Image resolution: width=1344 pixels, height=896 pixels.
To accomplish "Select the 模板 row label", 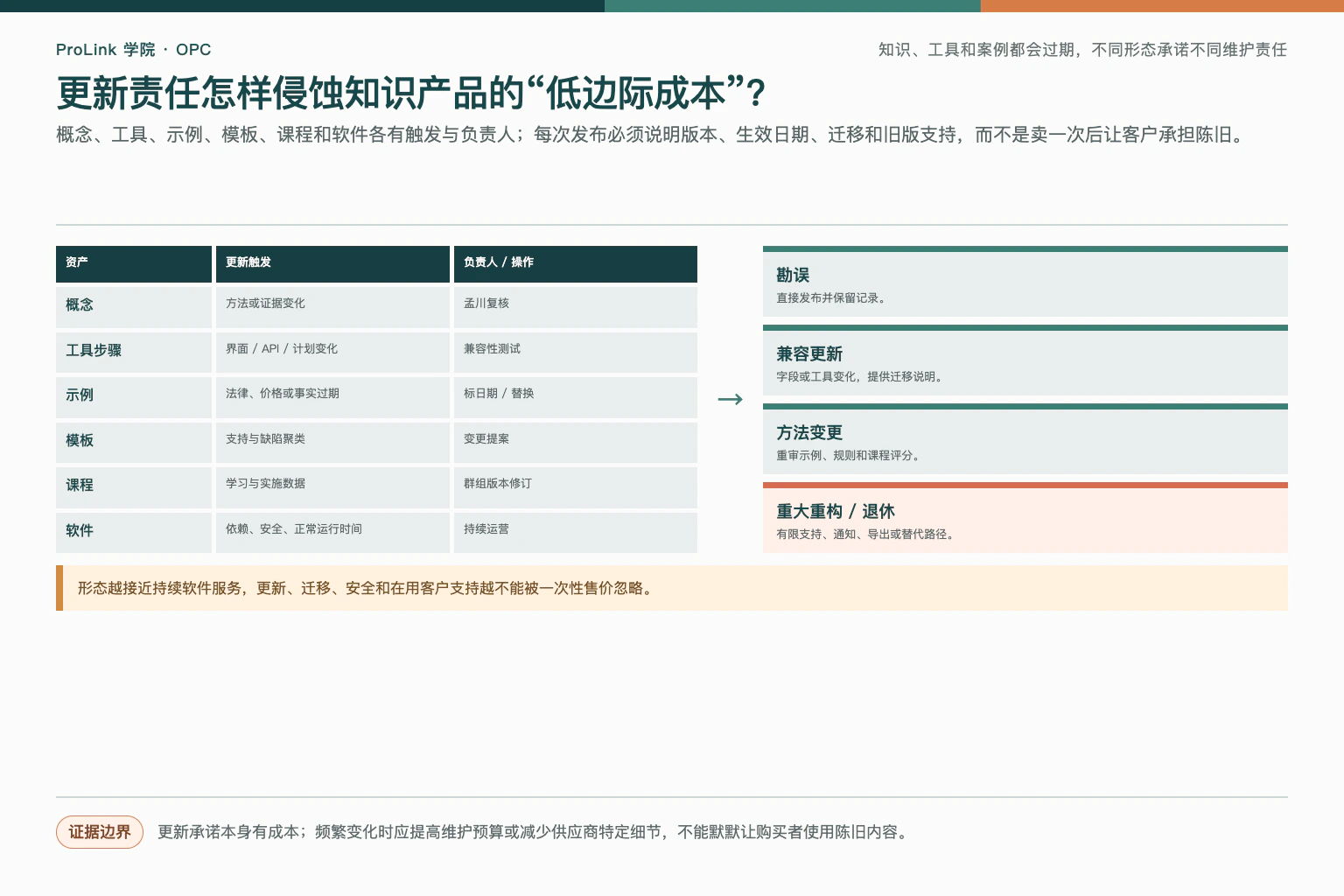I will pos(80,440).
